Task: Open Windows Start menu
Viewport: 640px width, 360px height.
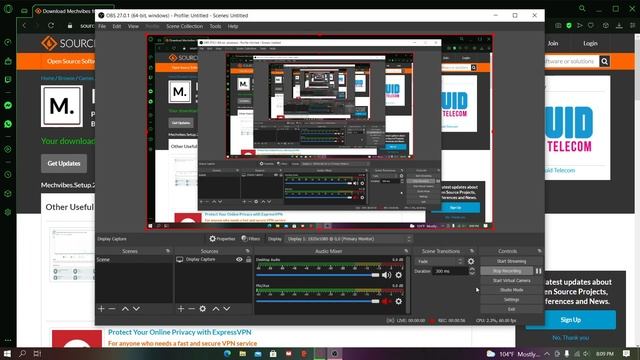Action: 7,353
